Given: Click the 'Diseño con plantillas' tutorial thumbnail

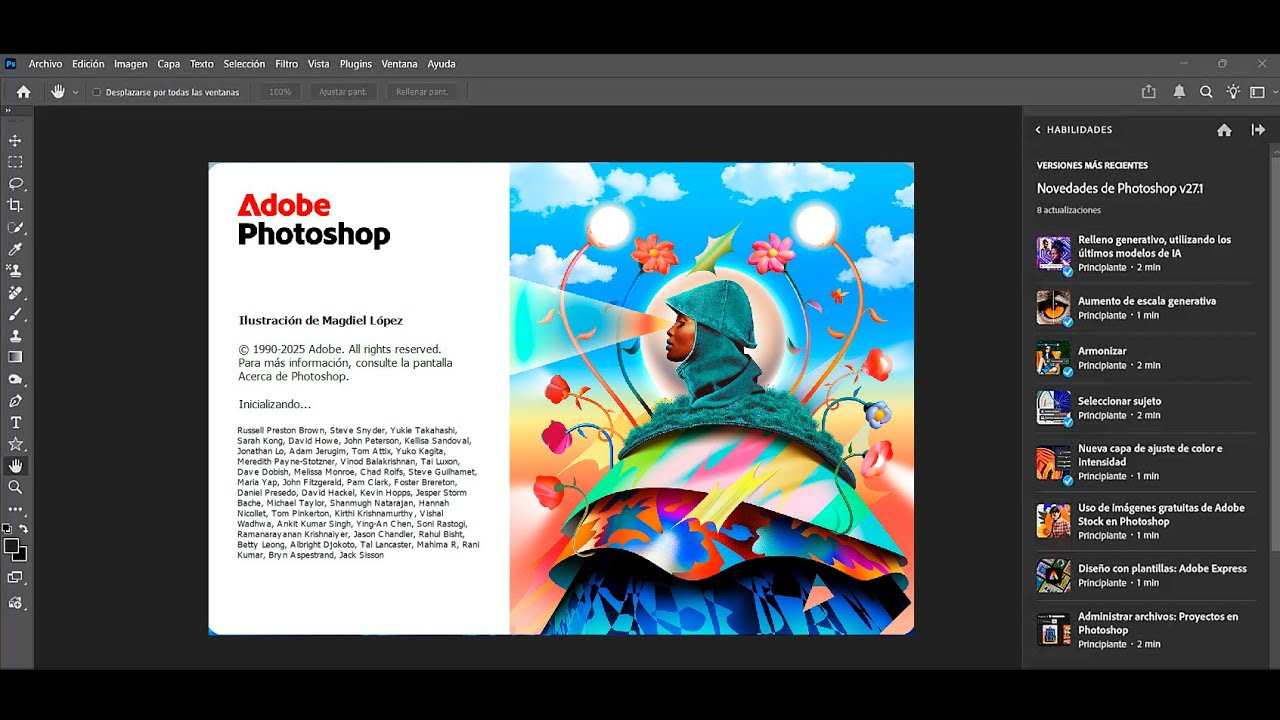Looking at the screenshot, I should tap(1054, 575).
